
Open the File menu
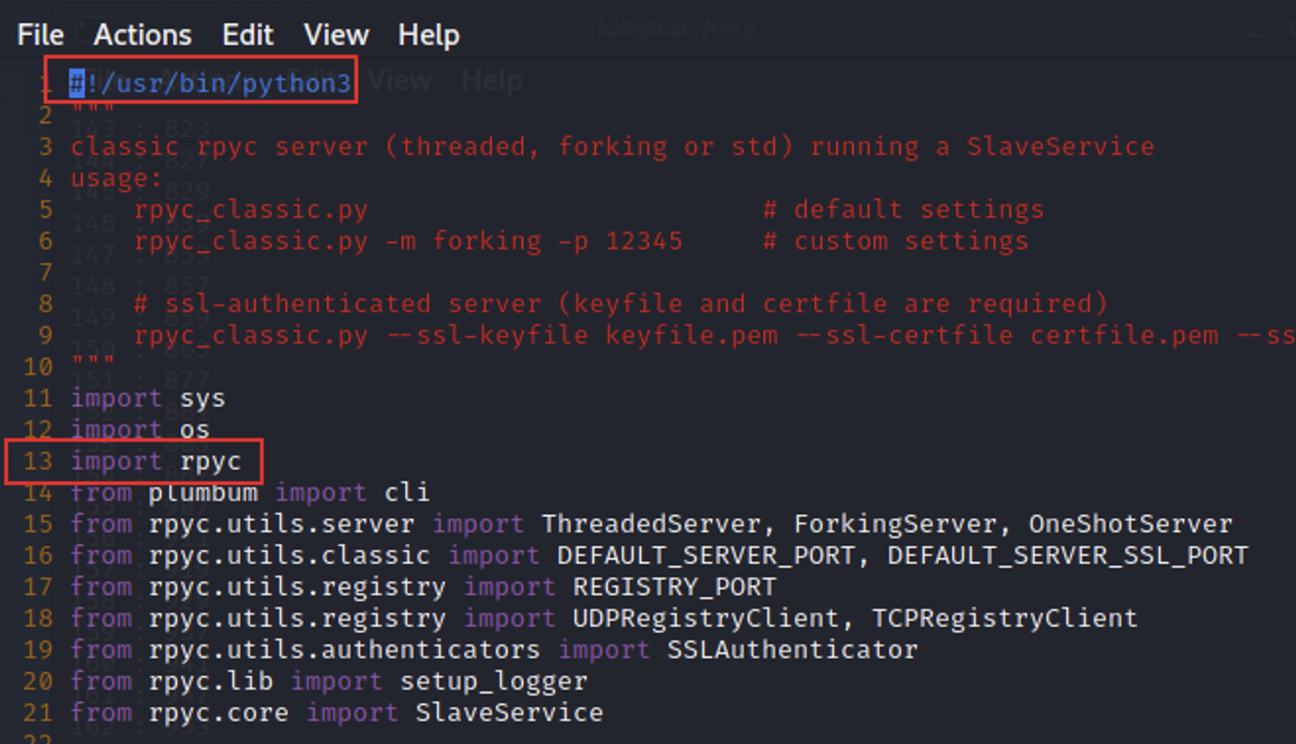pyautogui.click(x=40, y=35)
